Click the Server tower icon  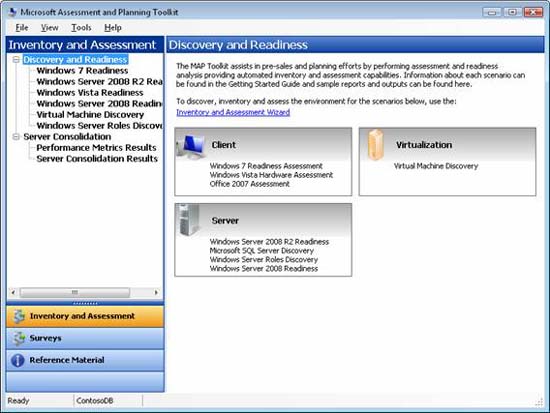tap(189, 220)
